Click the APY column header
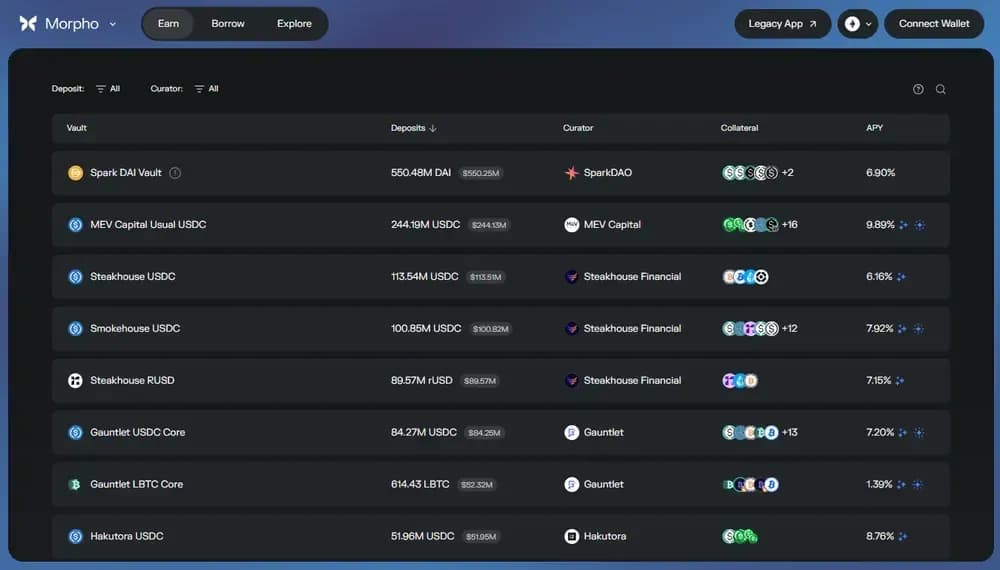Viewport: 1000px width, 570px height. point(874,128)
